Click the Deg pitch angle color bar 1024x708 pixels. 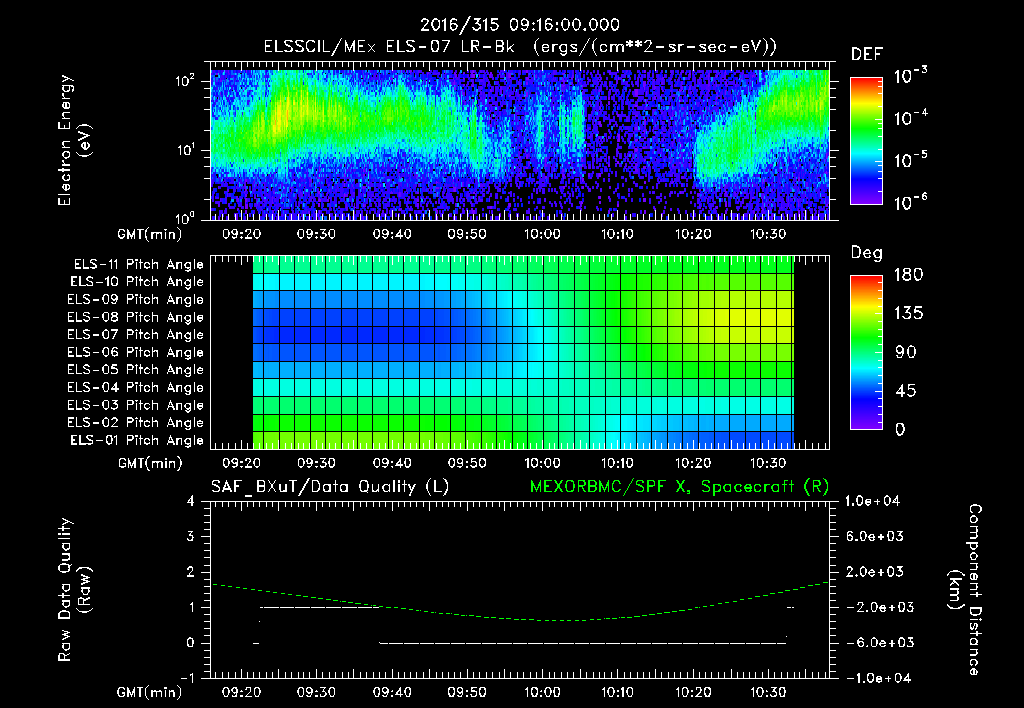pos(866,353)
